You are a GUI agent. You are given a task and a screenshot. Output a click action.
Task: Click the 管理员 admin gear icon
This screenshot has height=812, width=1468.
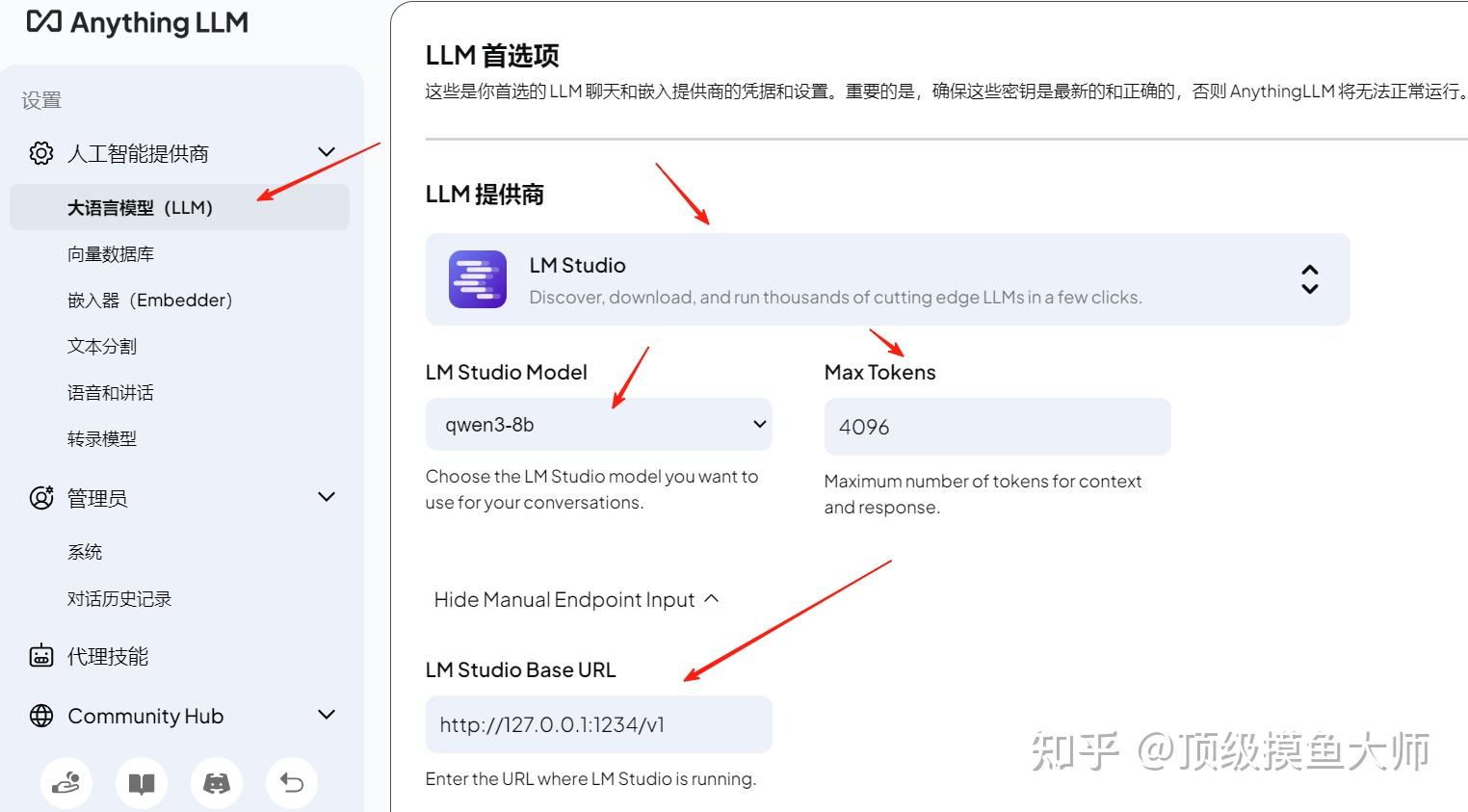click(x=40, y=497)
